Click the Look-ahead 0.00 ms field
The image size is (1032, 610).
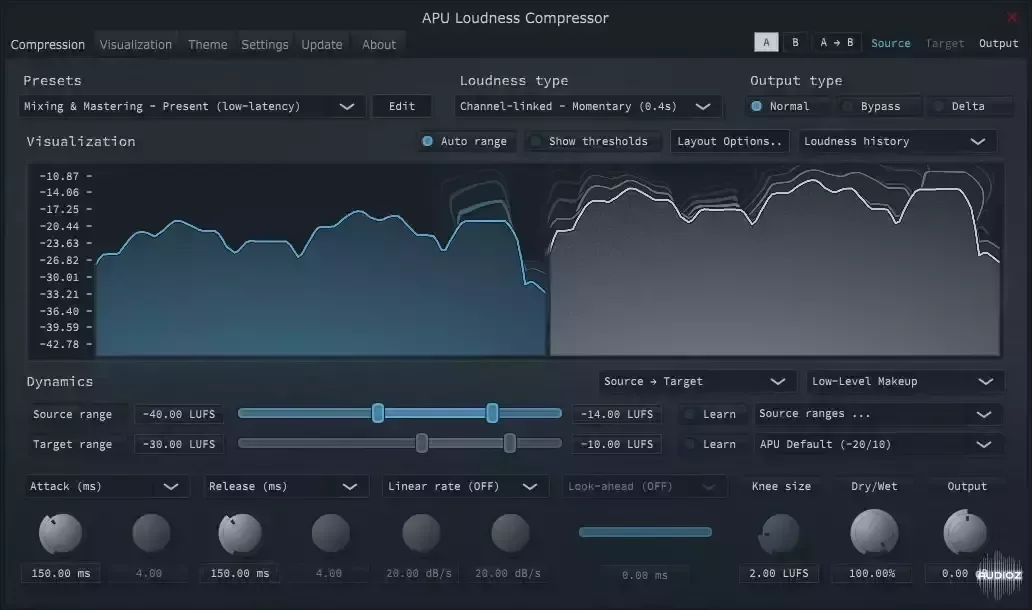645,575
